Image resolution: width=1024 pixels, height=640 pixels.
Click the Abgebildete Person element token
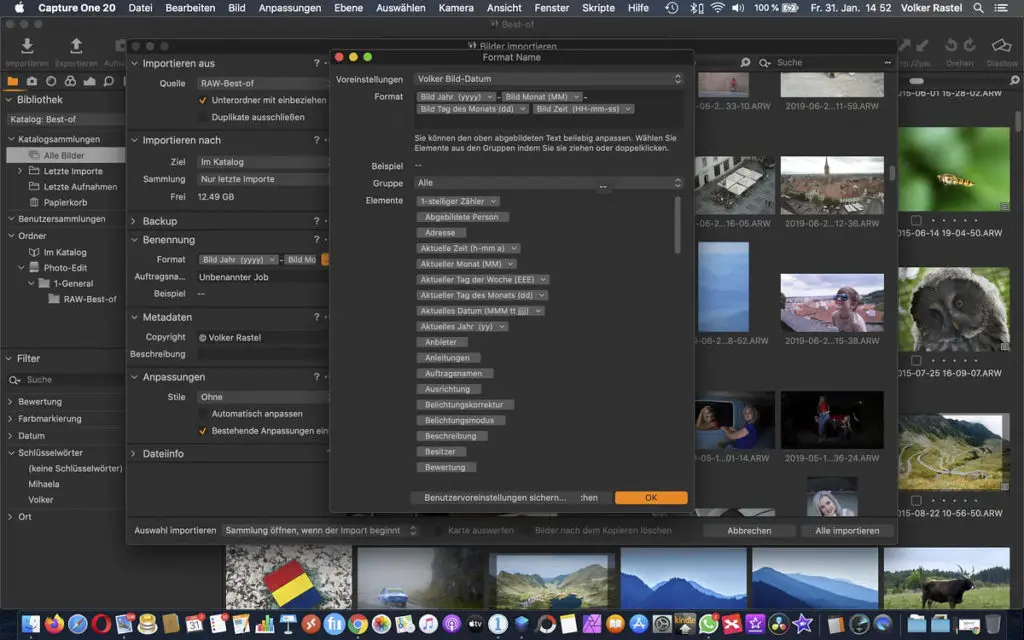point(462,217)
